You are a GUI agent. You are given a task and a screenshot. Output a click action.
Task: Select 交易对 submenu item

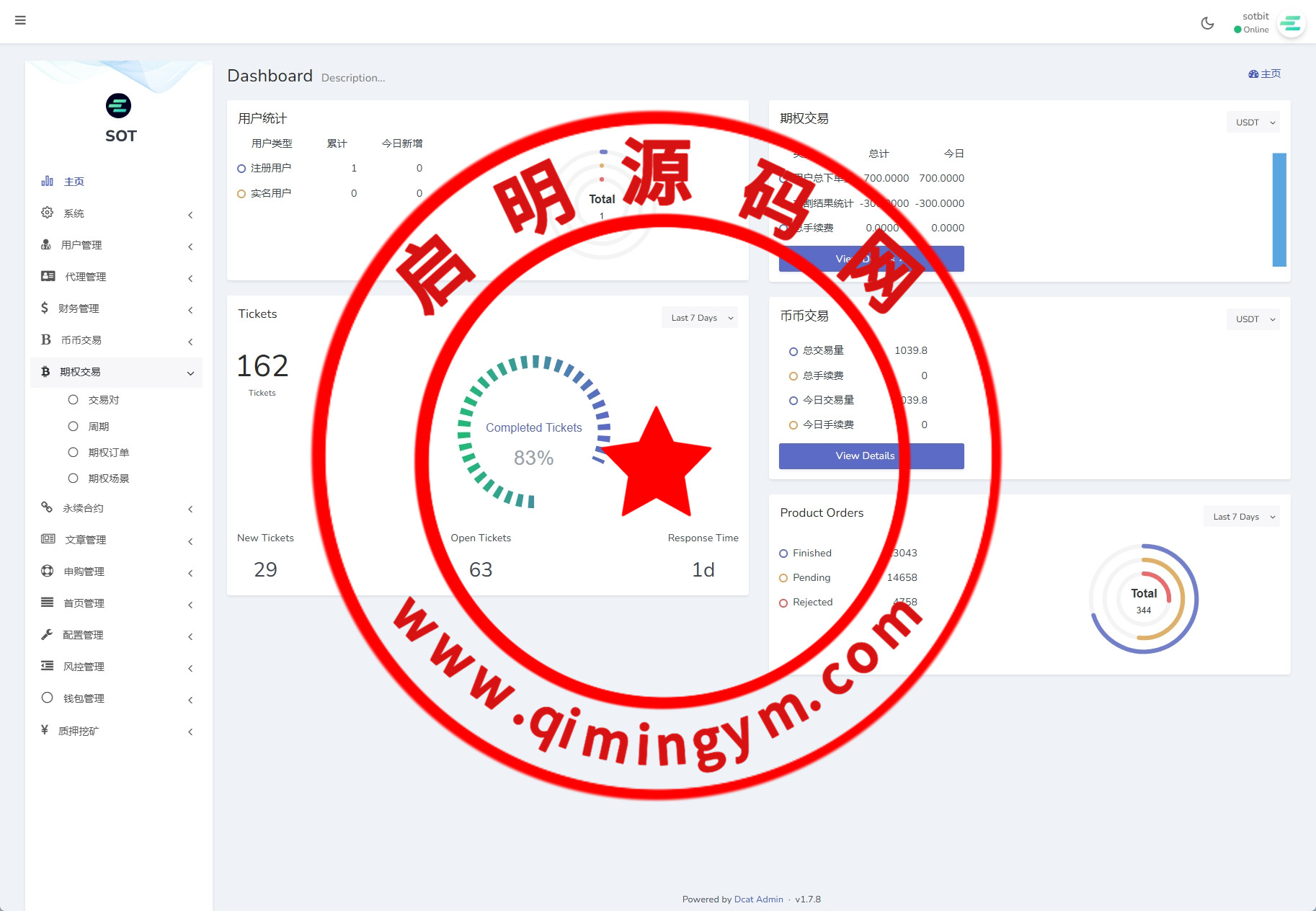point(103,400)
